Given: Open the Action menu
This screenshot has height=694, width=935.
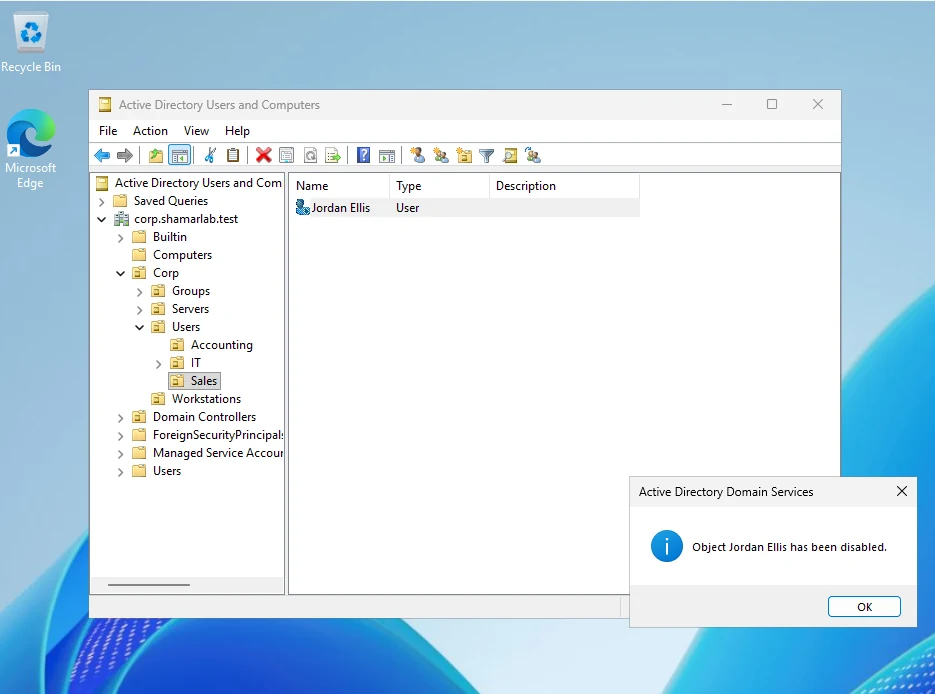Looking at the screenshot, I should click(x=150, y=131).
